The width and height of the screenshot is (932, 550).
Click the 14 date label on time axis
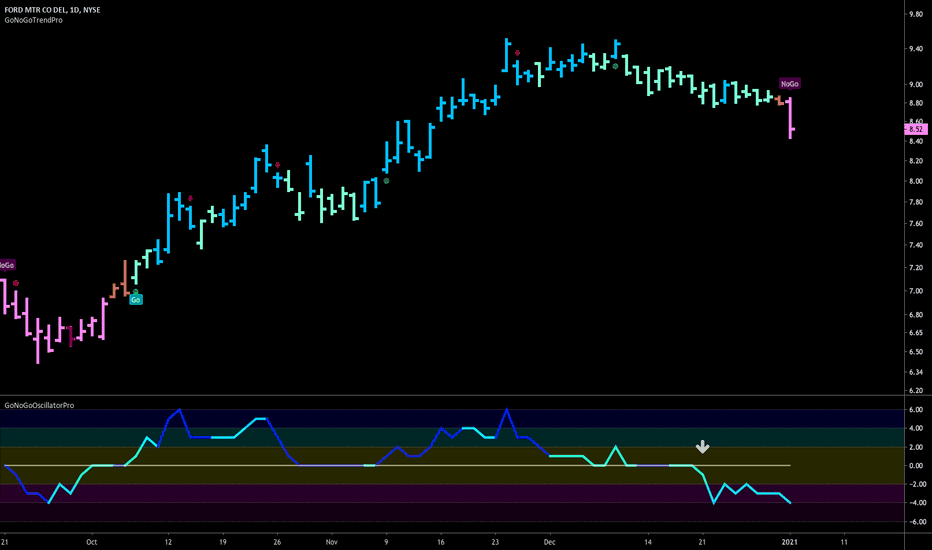(x=648, y=542)
